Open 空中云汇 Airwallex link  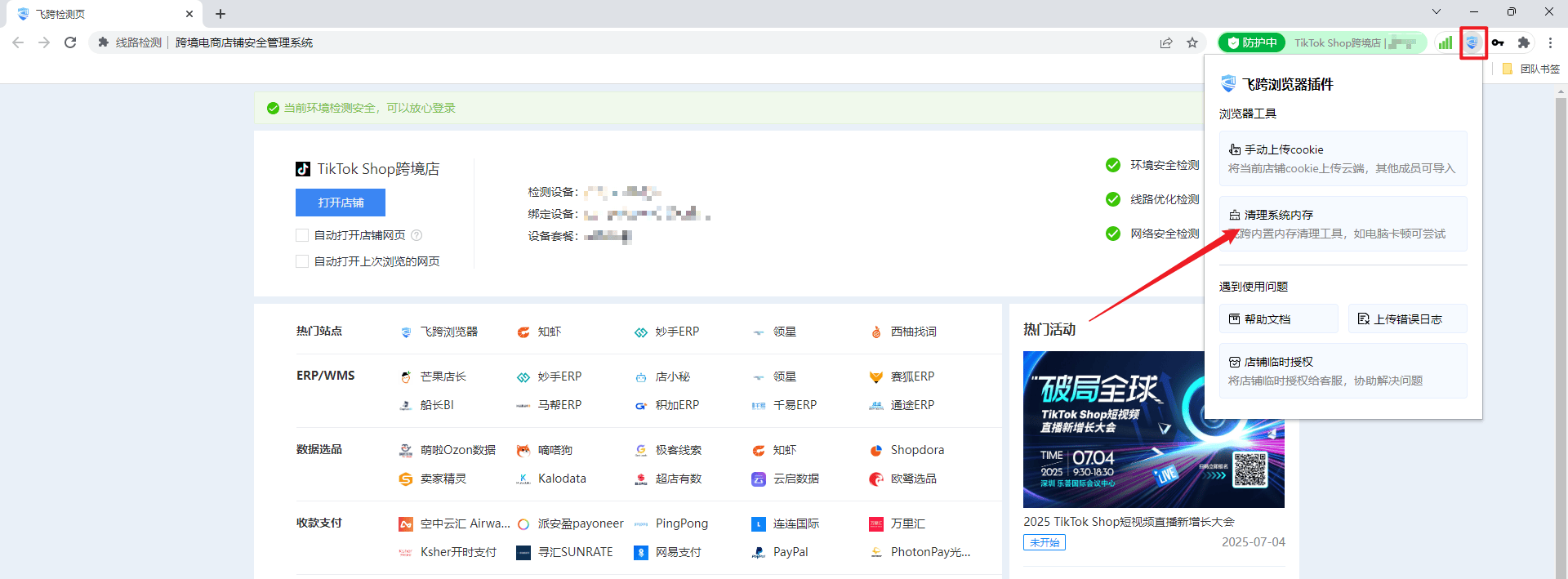click(x=455, y=523)
